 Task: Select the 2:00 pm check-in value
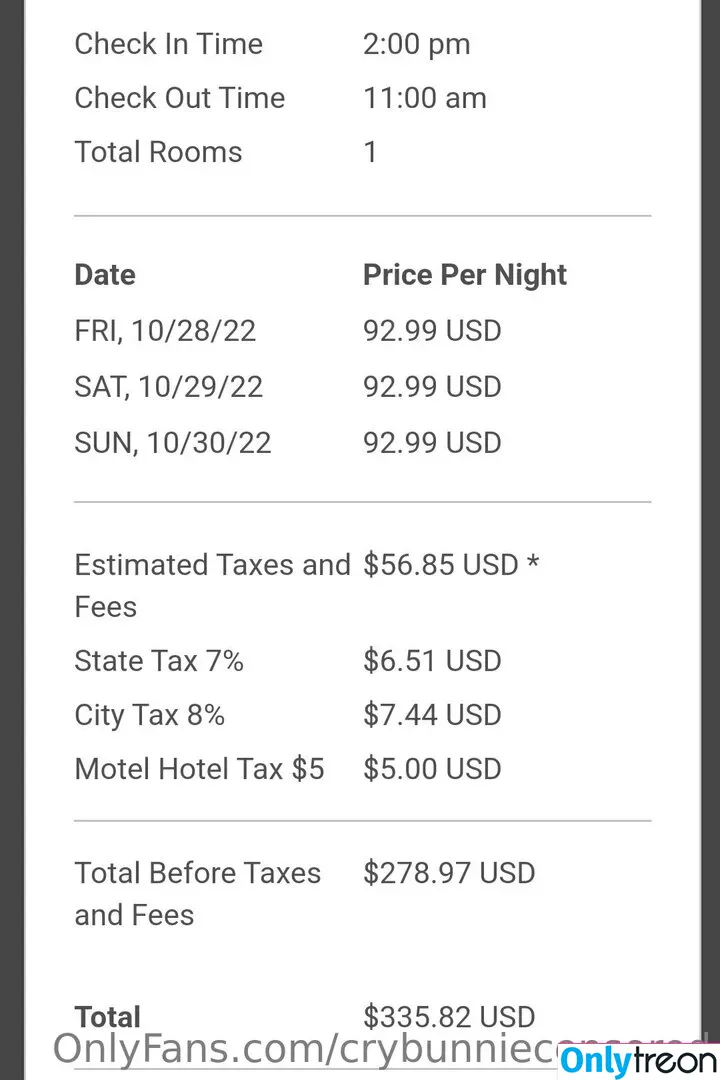tap(417, 45)
